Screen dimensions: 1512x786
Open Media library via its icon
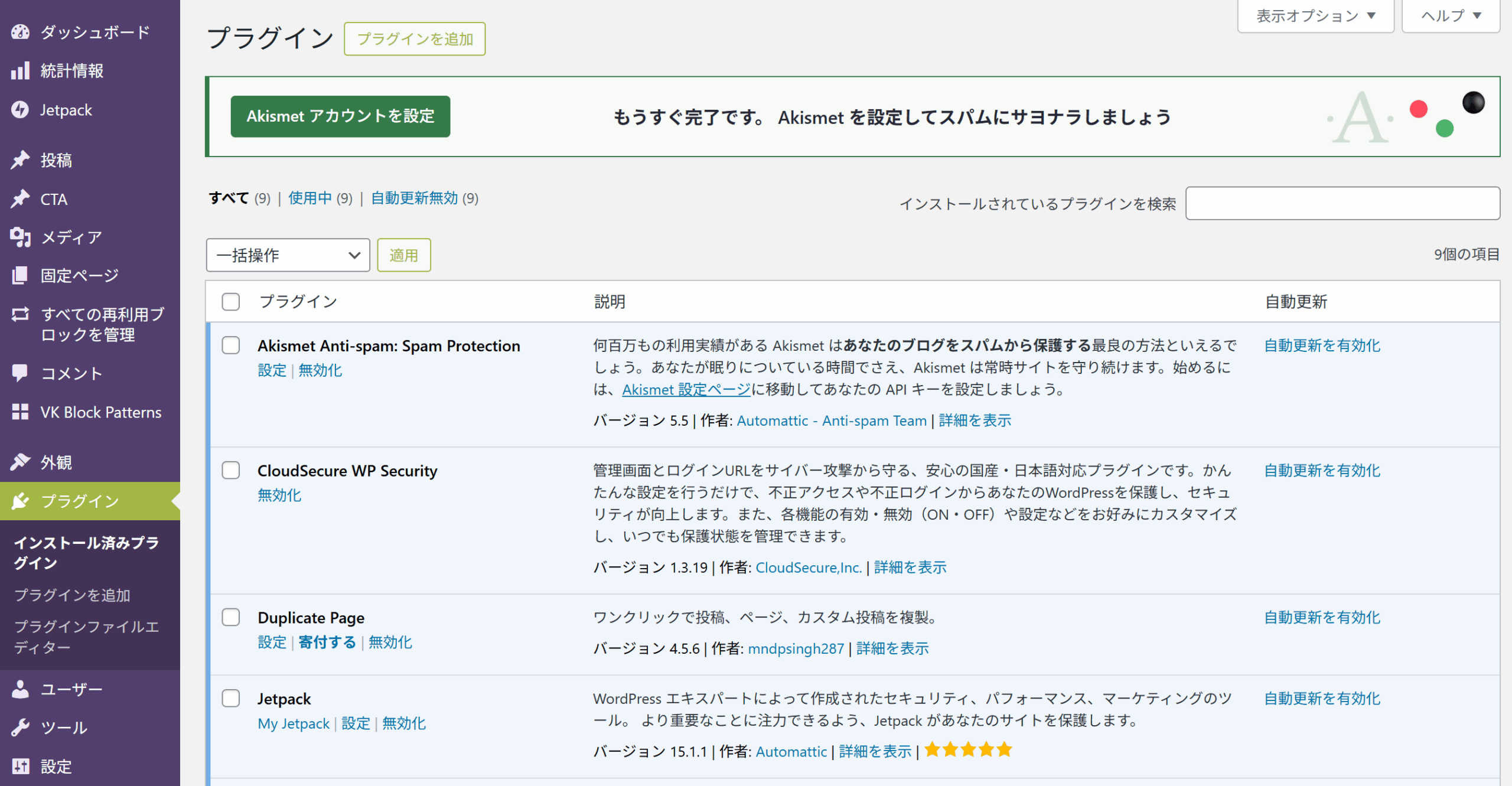tap(20, 237)
